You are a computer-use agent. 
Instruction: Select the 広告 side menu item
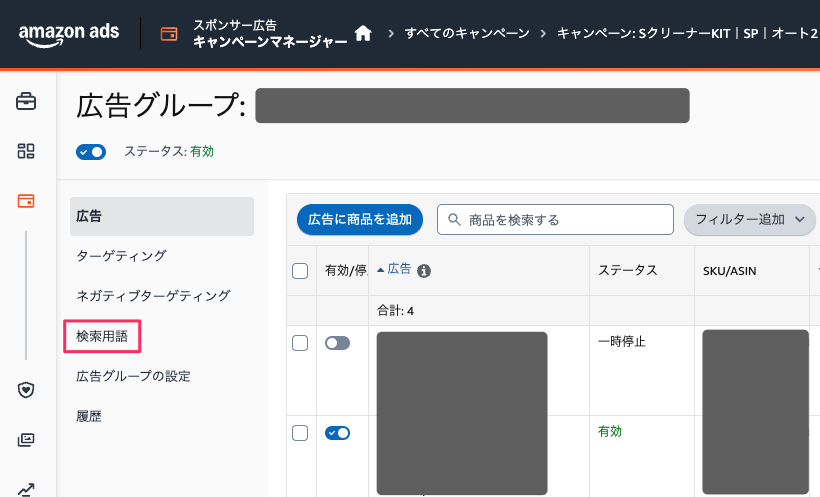(x=162, y=216)
